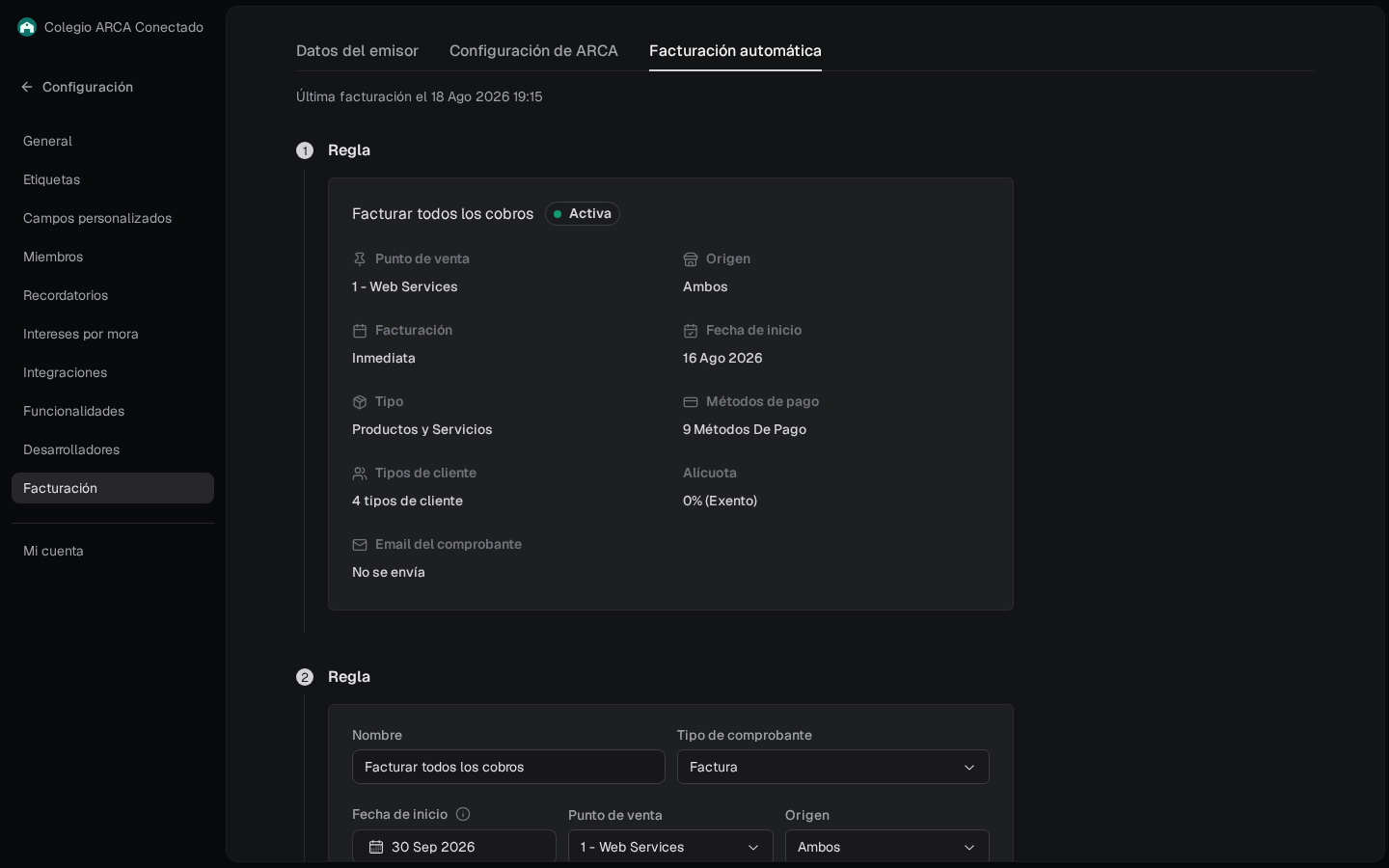Click the envelope icon beside Email del comprobante

tap(360, 545)
